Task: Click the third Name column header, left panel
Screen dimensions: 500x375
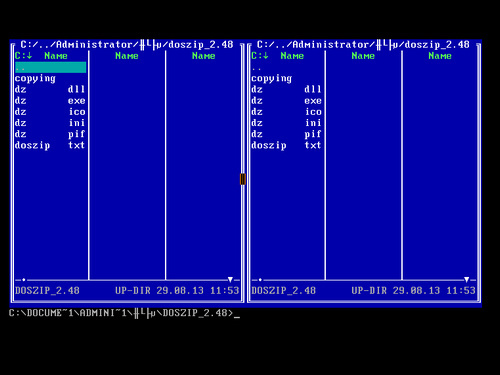Action: [203, 56]
